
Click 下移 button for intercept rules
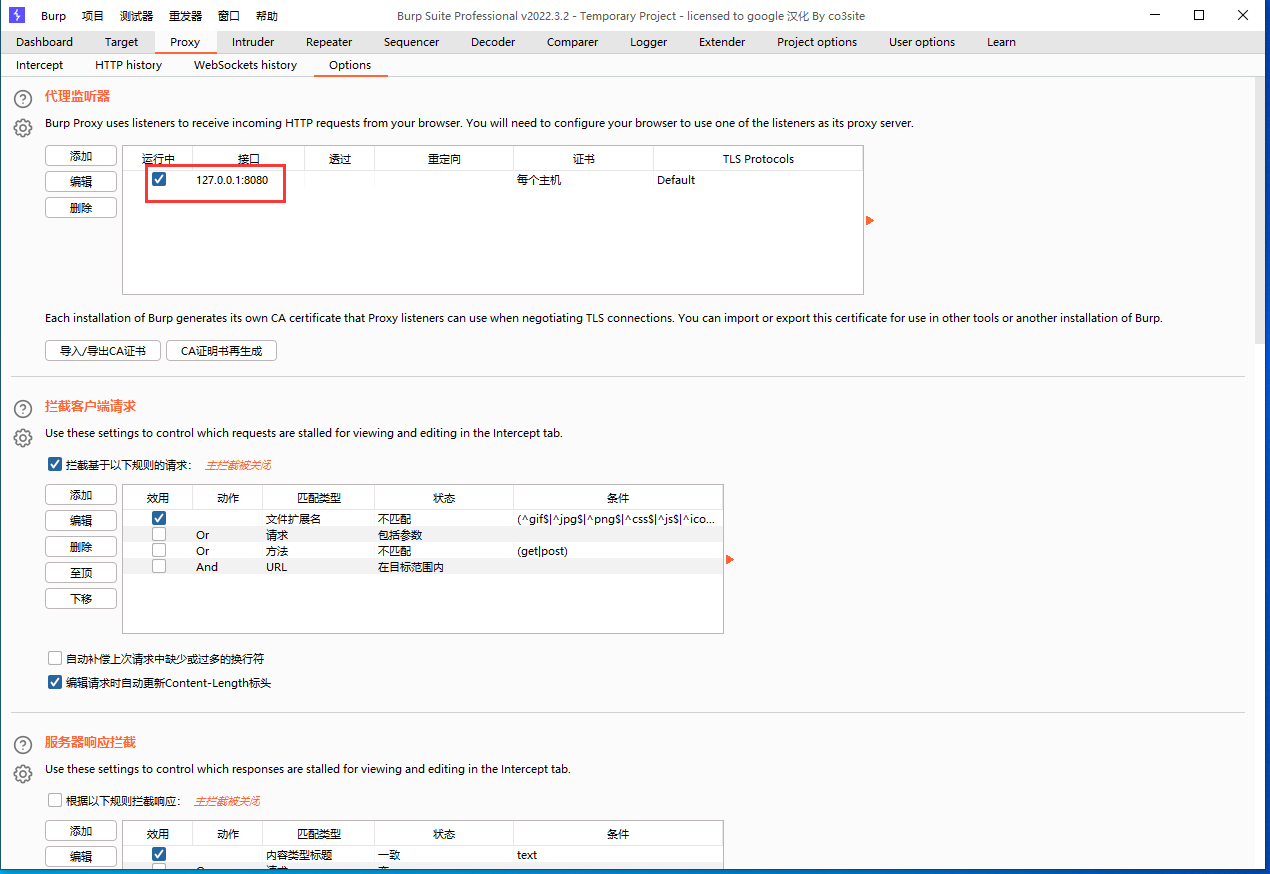click(81, 599)
